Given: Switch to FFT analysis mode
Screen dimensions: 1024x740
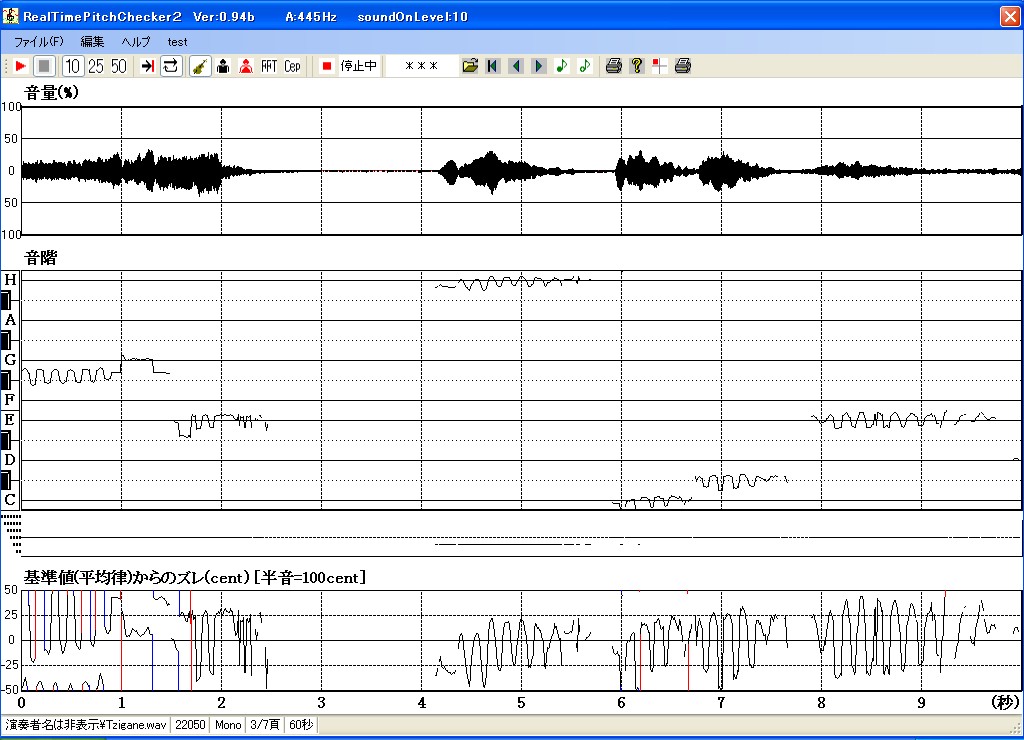Looking at the screenshot, I should [269, 66].
